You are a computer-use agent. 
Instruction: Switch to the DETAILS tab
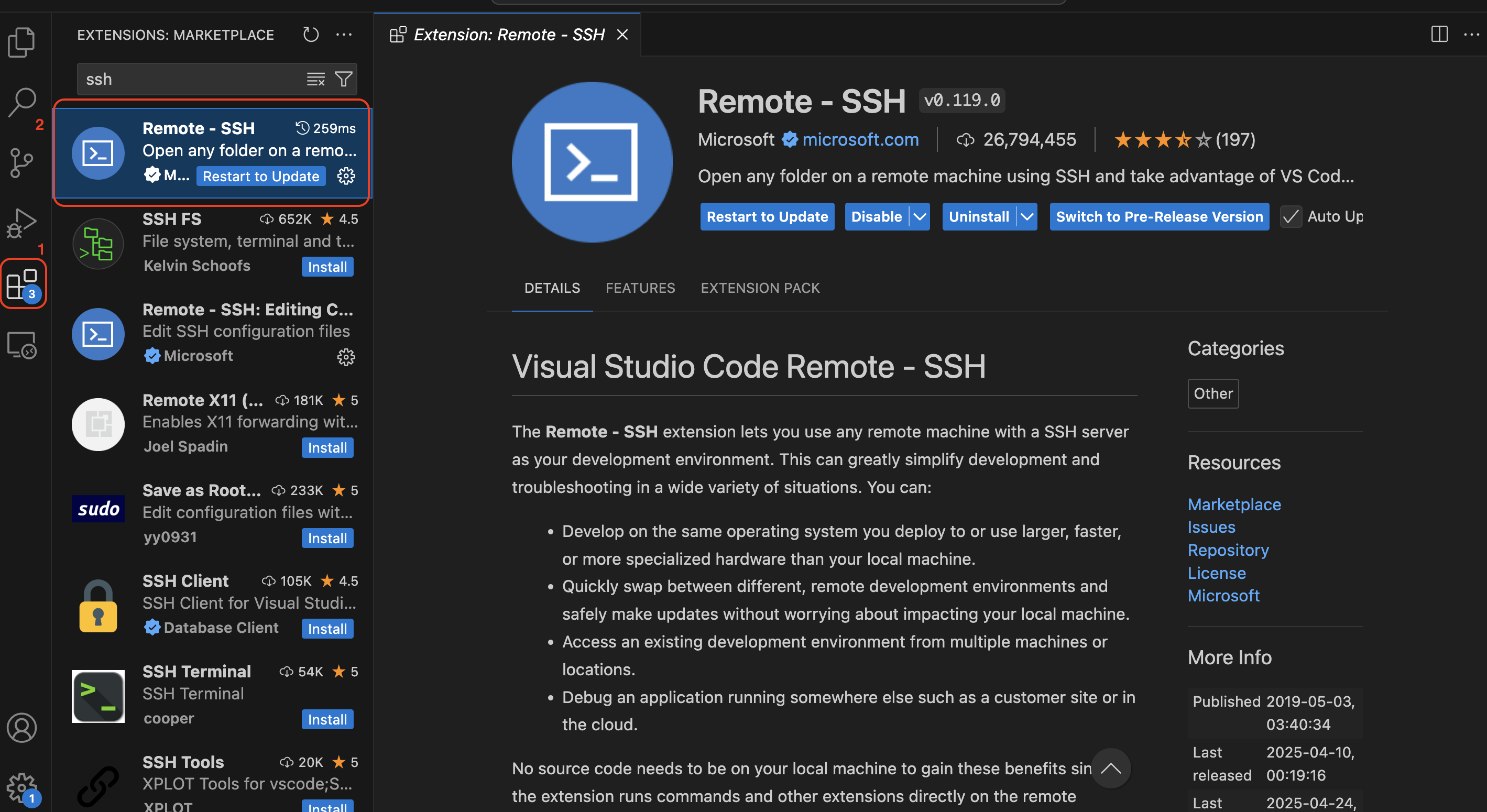(x=552, y=288)
